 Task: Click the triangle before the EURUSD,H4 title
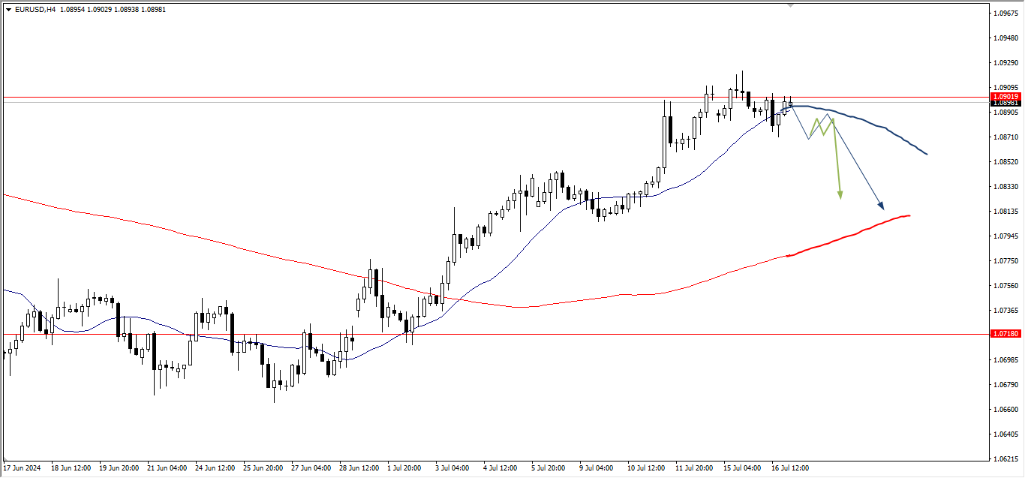coord(7,11)
